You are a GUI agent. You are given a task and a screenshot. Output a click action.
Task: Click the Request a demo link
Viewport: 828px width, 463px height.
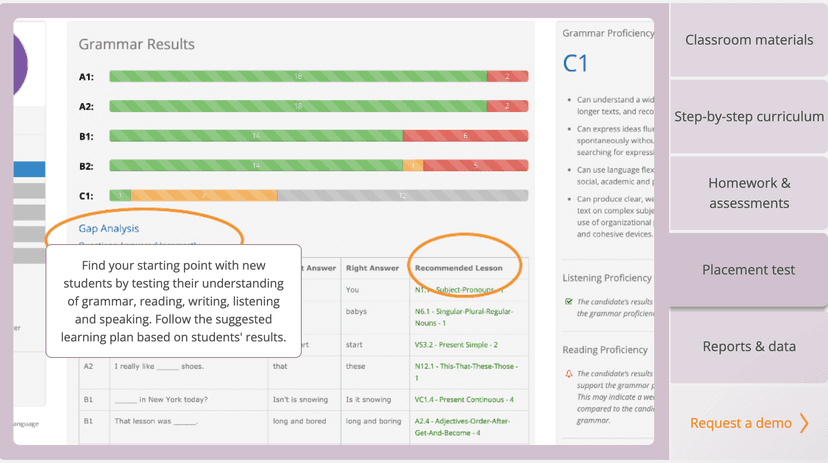[740, 423]
